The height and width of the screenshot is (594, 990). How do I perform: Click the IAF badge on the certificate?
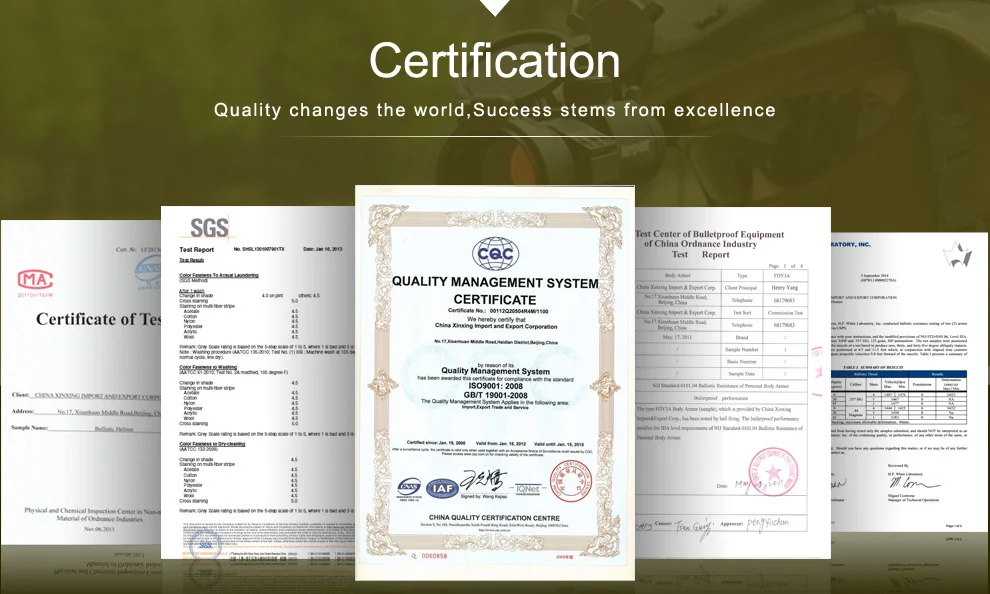coord(442,488)
